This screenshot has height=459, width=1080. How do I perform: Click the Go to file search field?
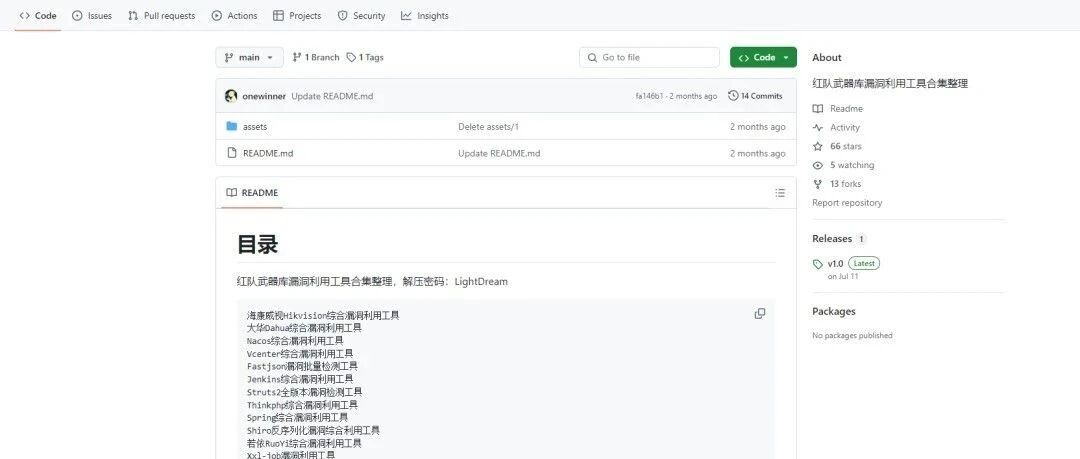(650, 57)
